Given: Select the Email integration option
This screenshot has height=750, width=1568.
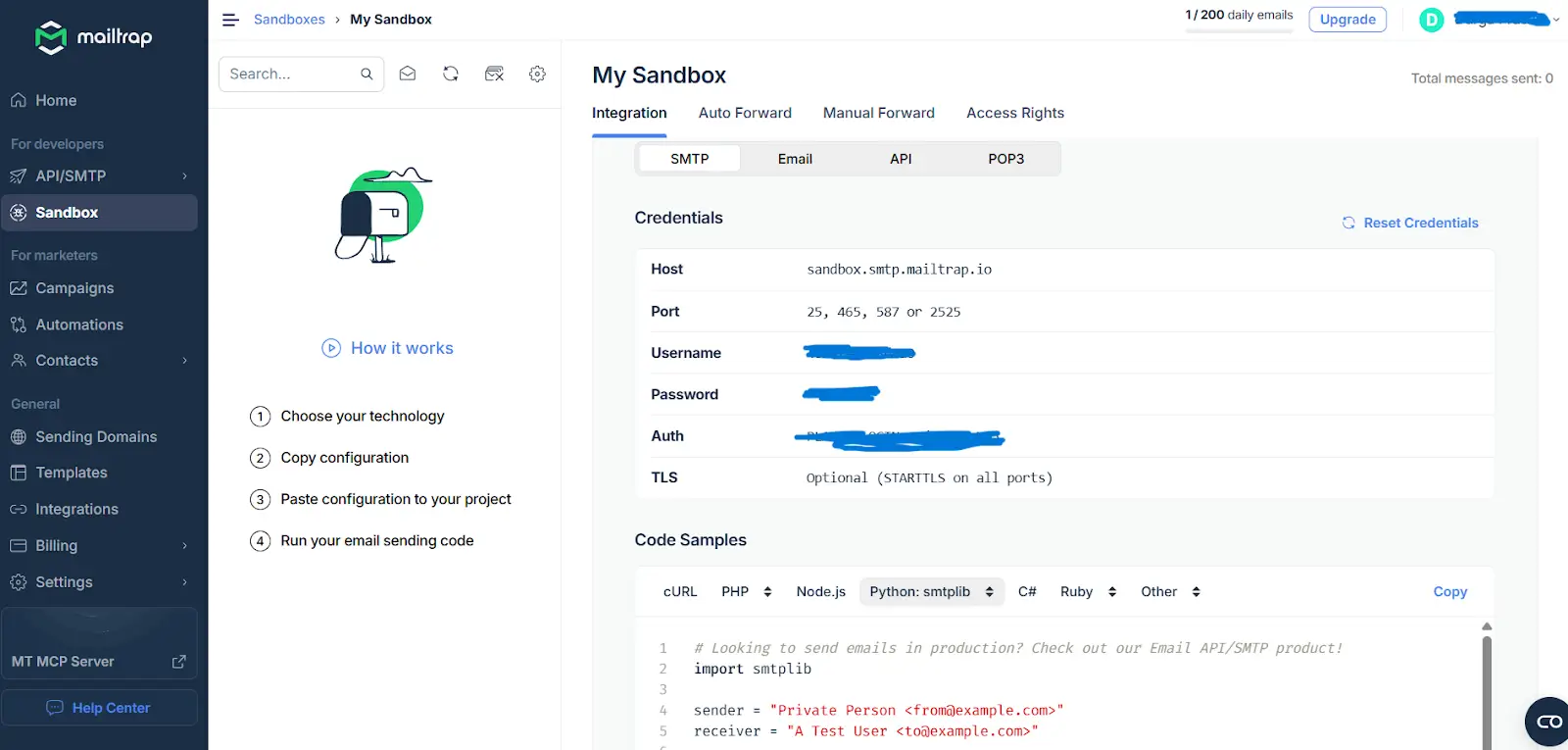Looking at the screenshot, I should [x=795, y=159].
